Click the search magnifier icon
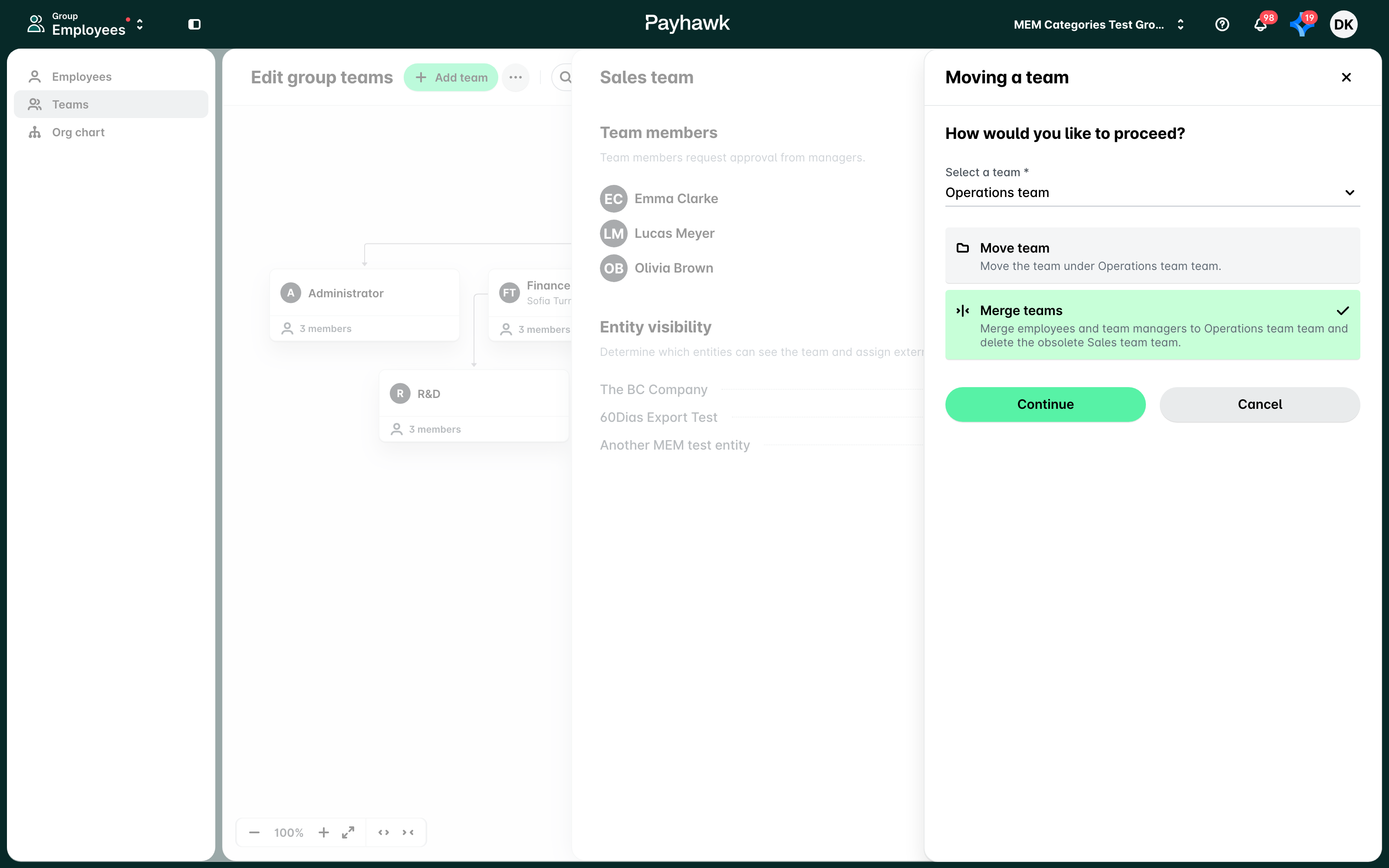1389x868 pixels. coord(565,77)
